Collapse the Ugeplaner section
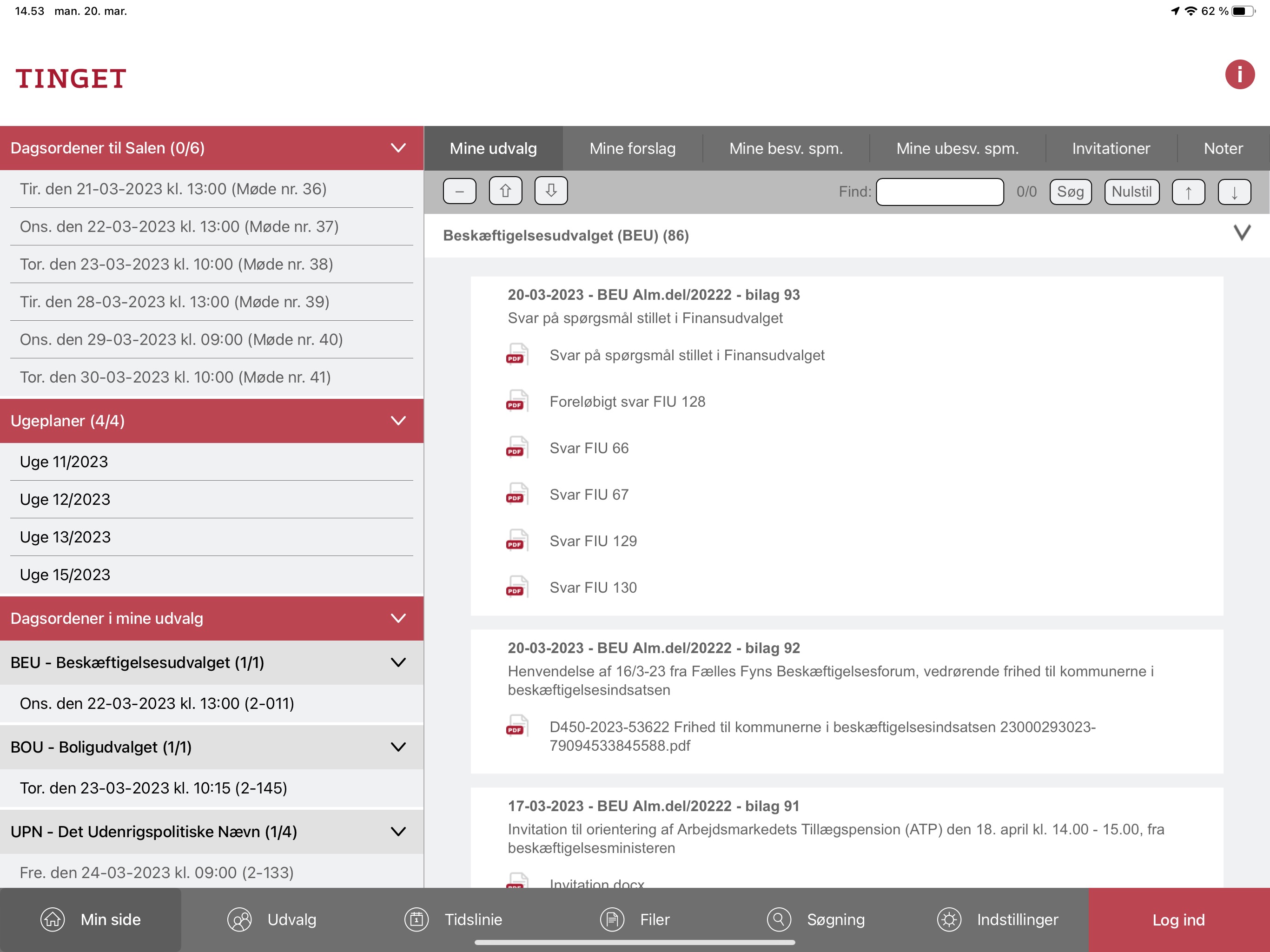This screenshot has height=952, width=1270. (x=398, y=421)
